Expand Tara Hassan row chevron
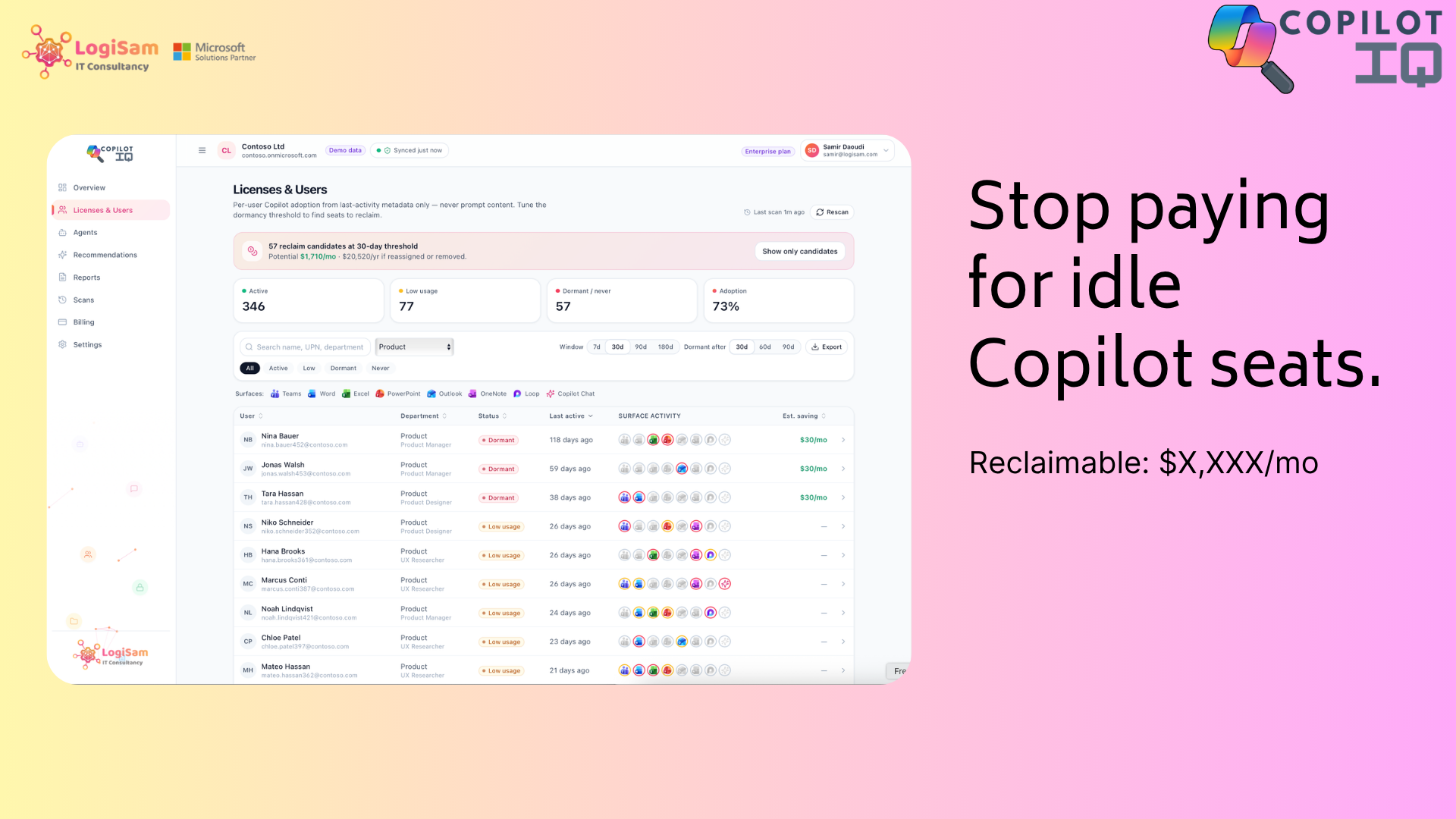The width and height of the screenshot is (1456, 819). coord(843,497)
